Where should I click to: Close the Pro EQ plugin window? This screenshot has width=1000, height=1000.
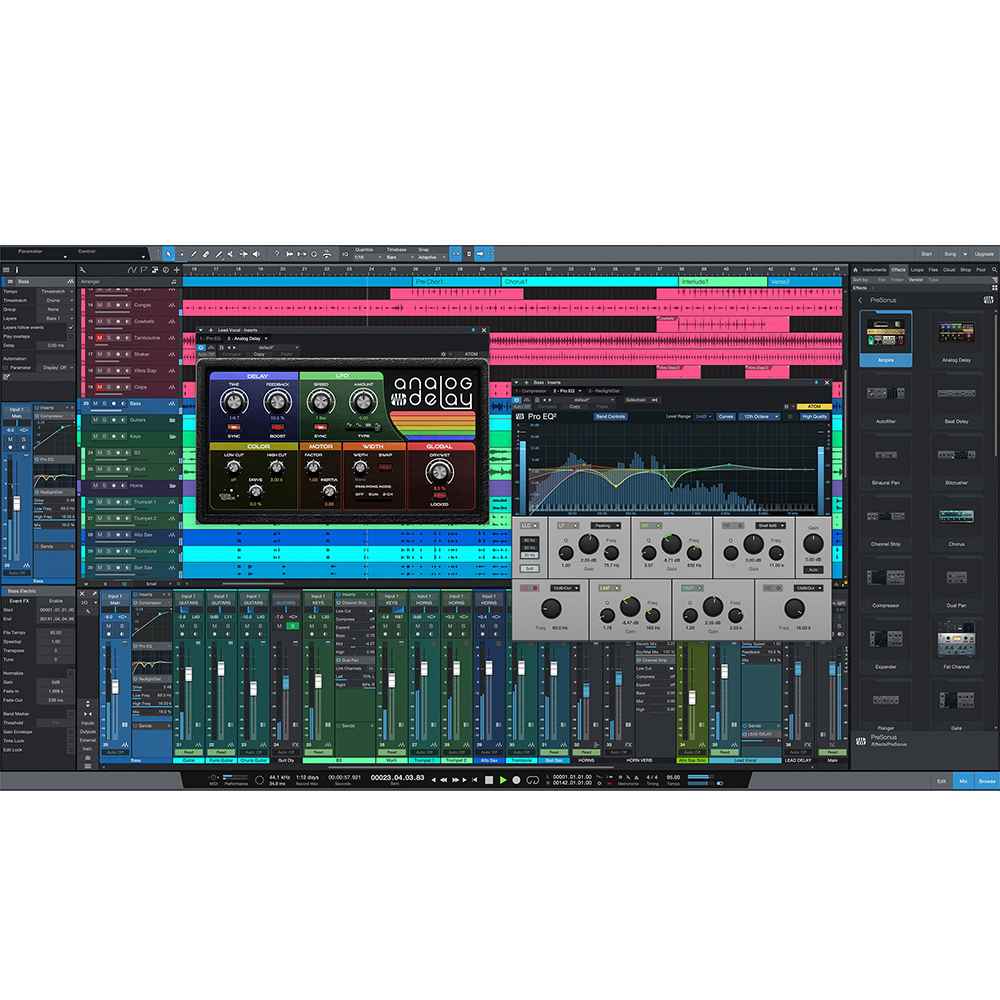tap(827, 383)
